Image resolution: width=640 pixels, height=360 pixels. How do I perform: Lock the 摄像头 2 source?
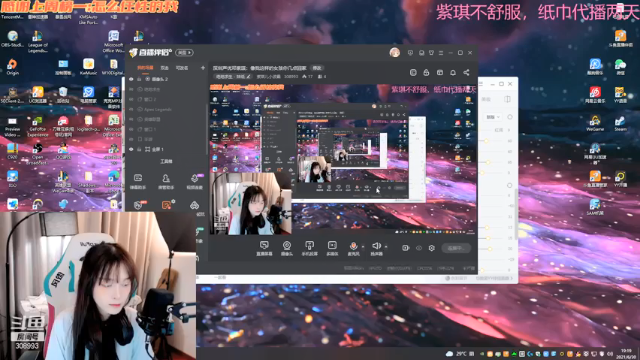click(x=139, y=79)
